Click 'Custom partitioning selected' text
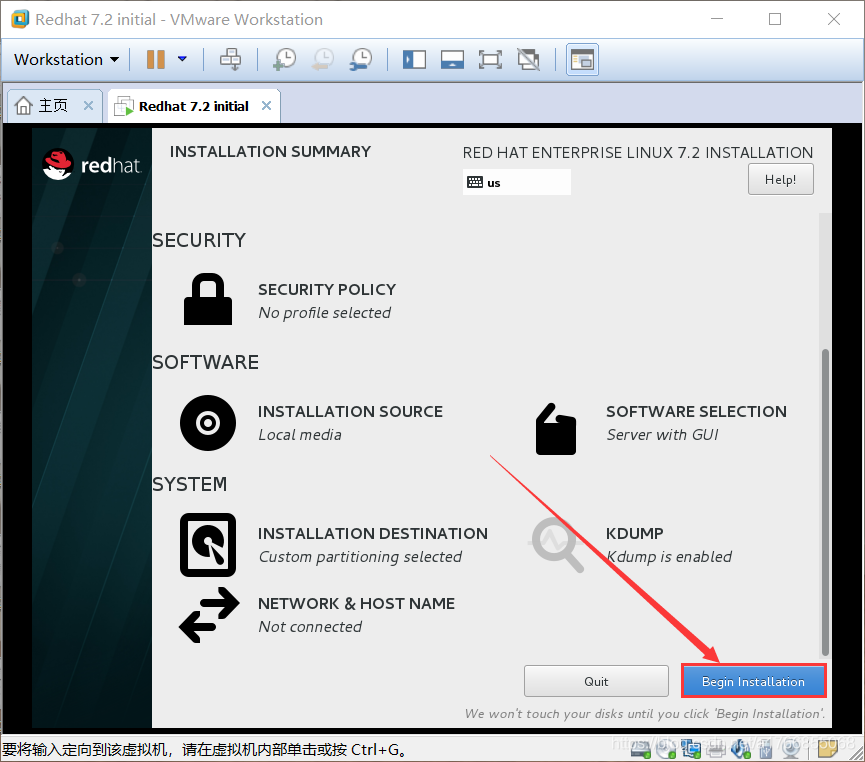The image size is (865, 762). click(360, 557)
